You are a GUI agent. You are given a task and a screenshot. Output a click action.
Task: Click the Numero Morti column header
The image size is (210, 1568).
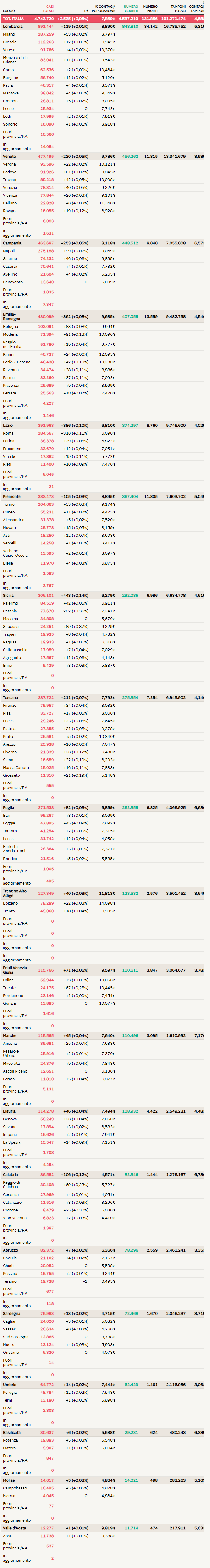coord(150,9)
